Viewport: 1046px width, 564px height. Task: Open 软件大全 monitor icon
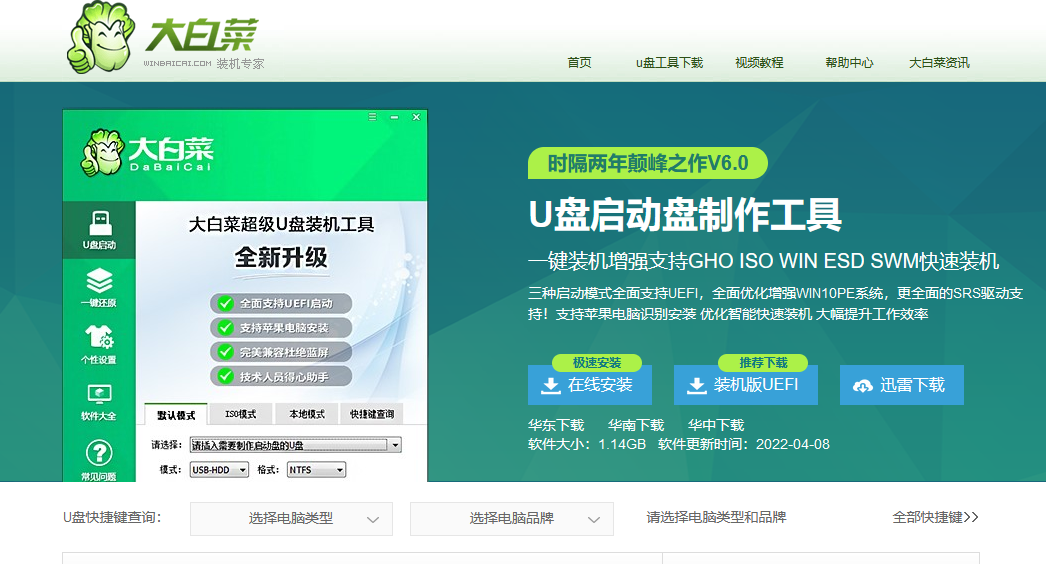pos(99,400)
